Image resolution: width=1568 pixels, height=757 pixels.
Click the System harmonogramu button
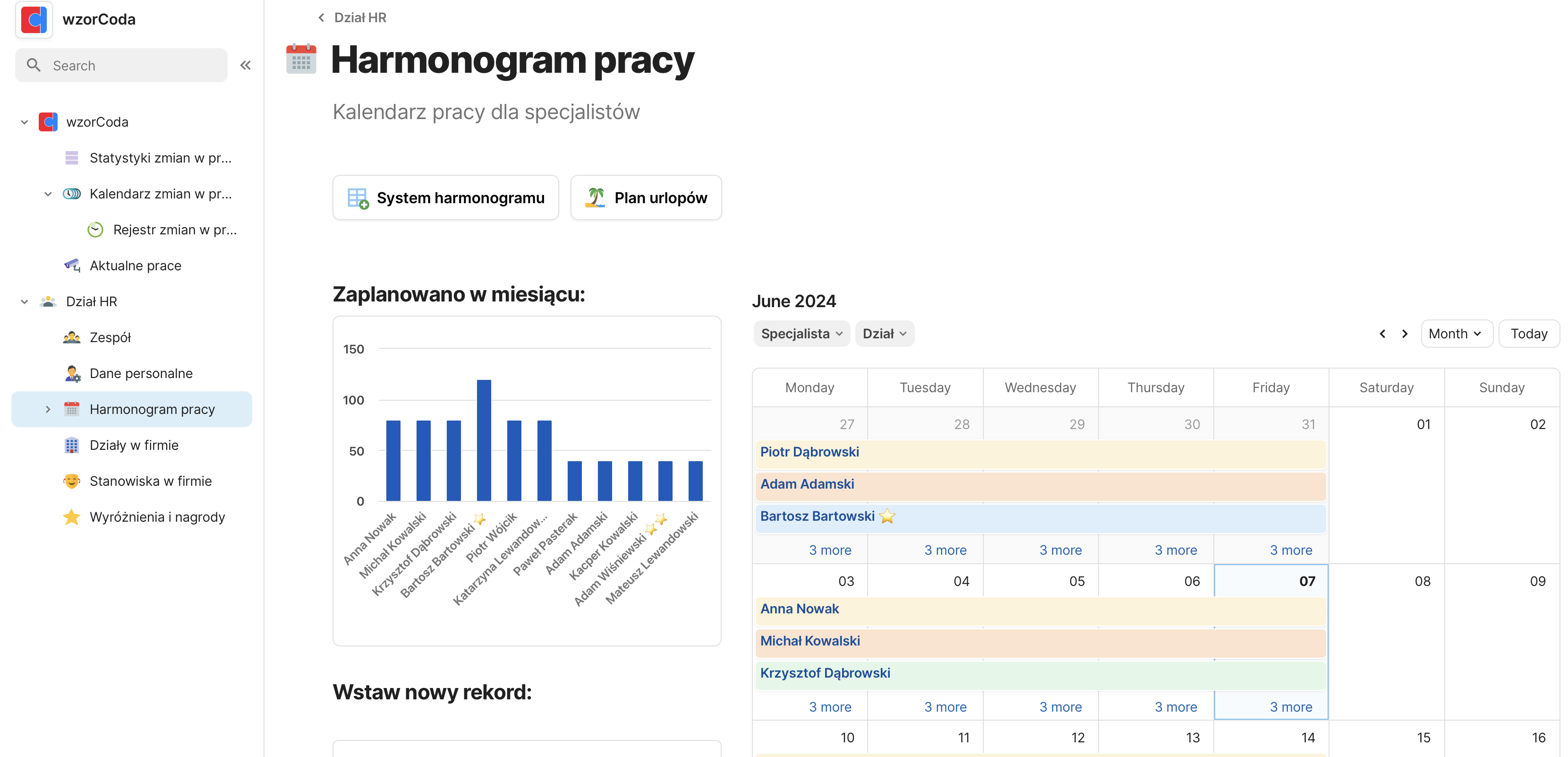point(445,198)
